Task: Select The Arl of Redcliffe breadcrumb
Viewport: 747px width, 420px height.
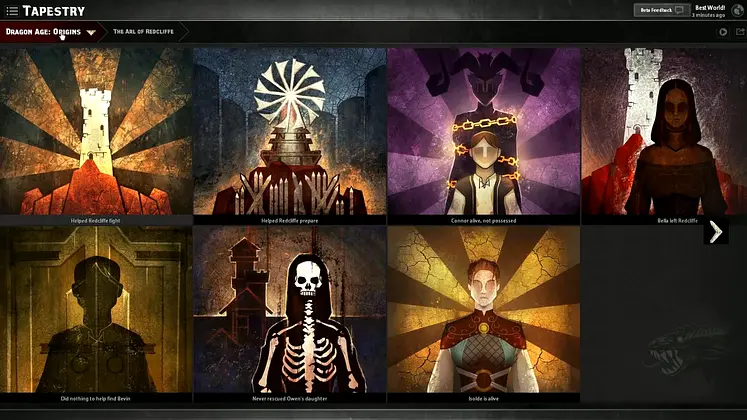Action: (143, 31)
